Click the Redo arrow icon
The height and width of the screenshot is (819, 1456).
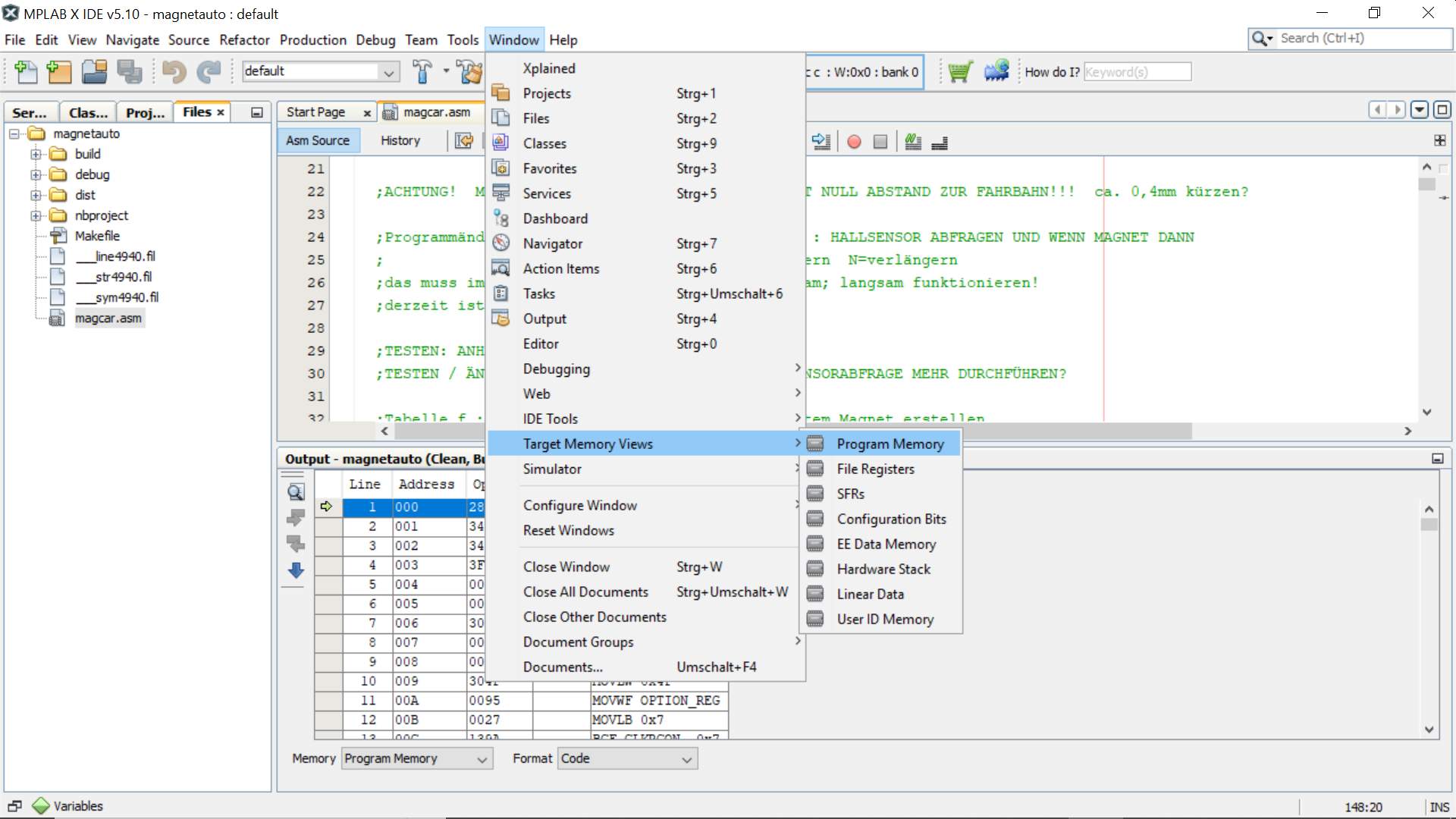click(x=209, y=72)
